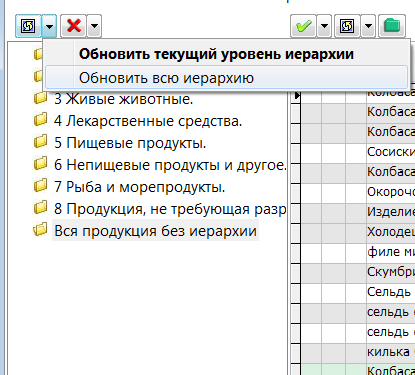Image resolution: width=415 pixels, height=375 pixels.
Task: Click 'Сельдь' capitalized cell in table
Action: 391,292
